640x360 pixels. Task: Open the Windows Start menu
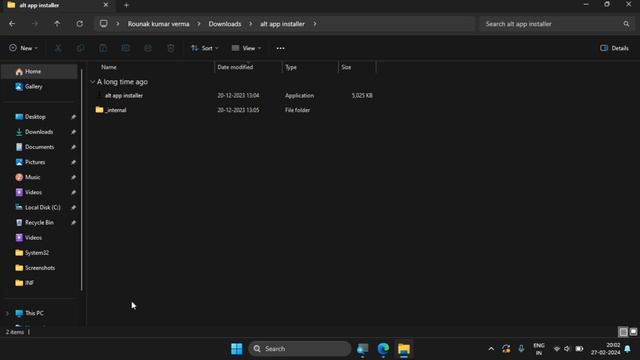tap(237, 349)
